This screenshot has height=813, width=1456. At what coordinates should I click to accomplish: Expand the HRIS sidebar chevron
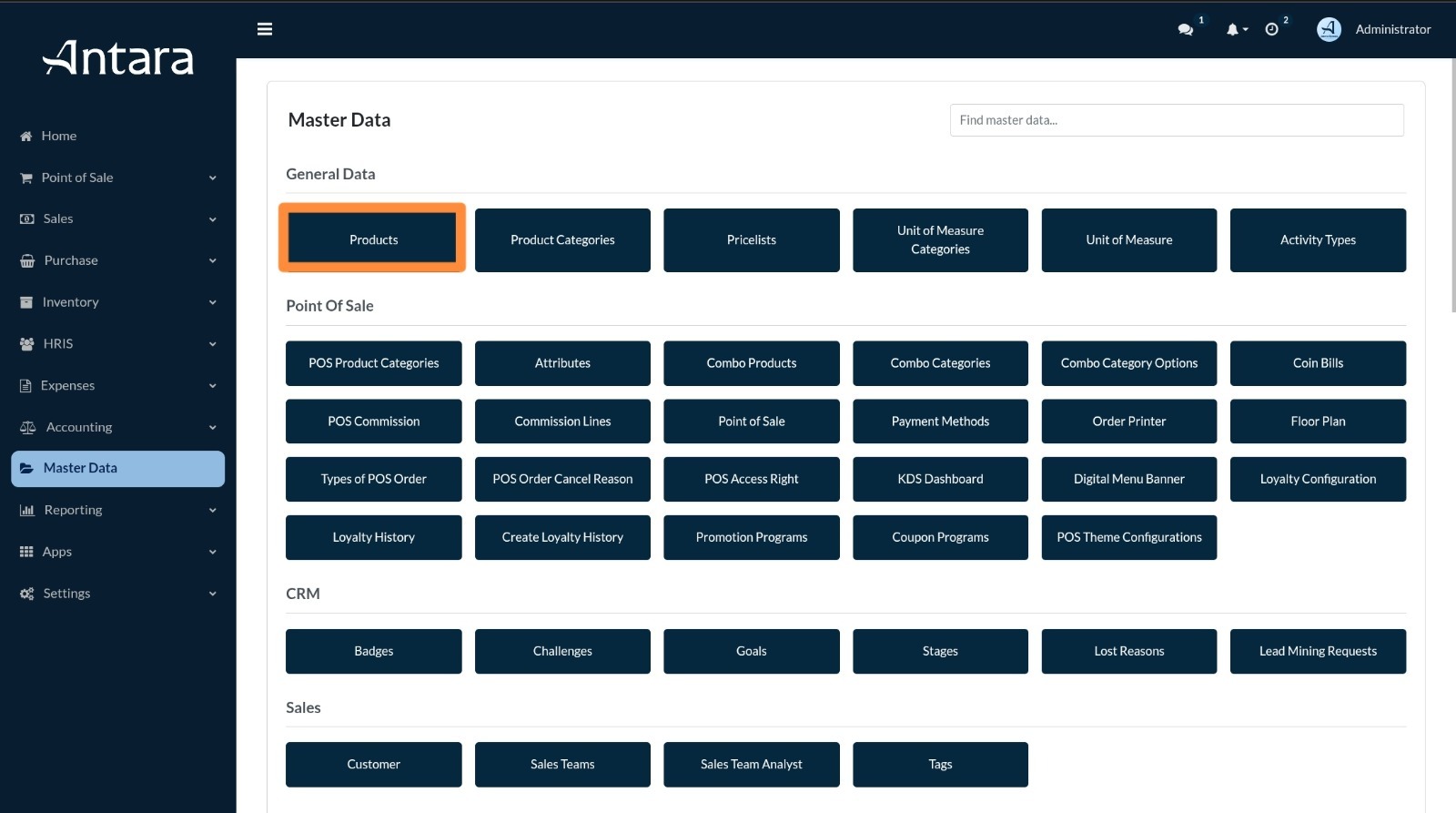tap(213, 344)
